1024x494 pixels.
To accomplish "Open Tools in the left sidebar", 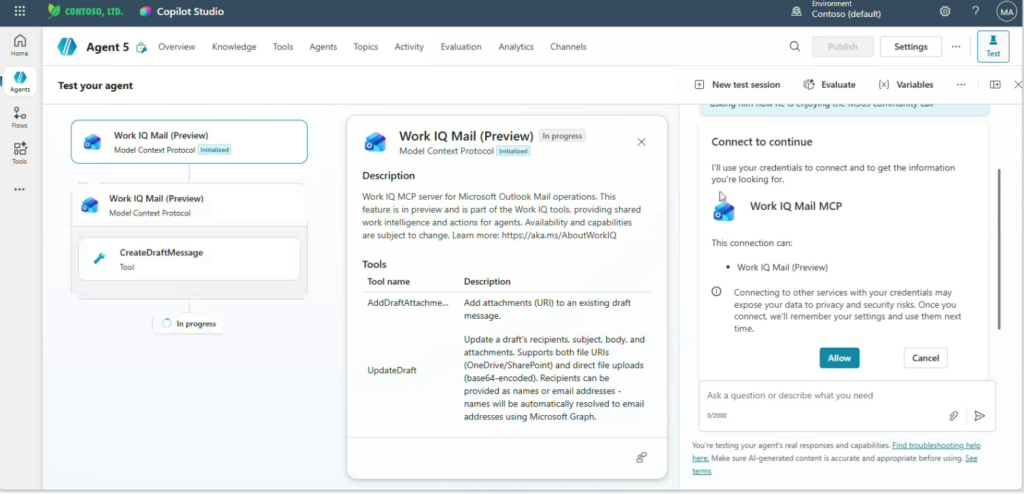I will coord(20,153).
